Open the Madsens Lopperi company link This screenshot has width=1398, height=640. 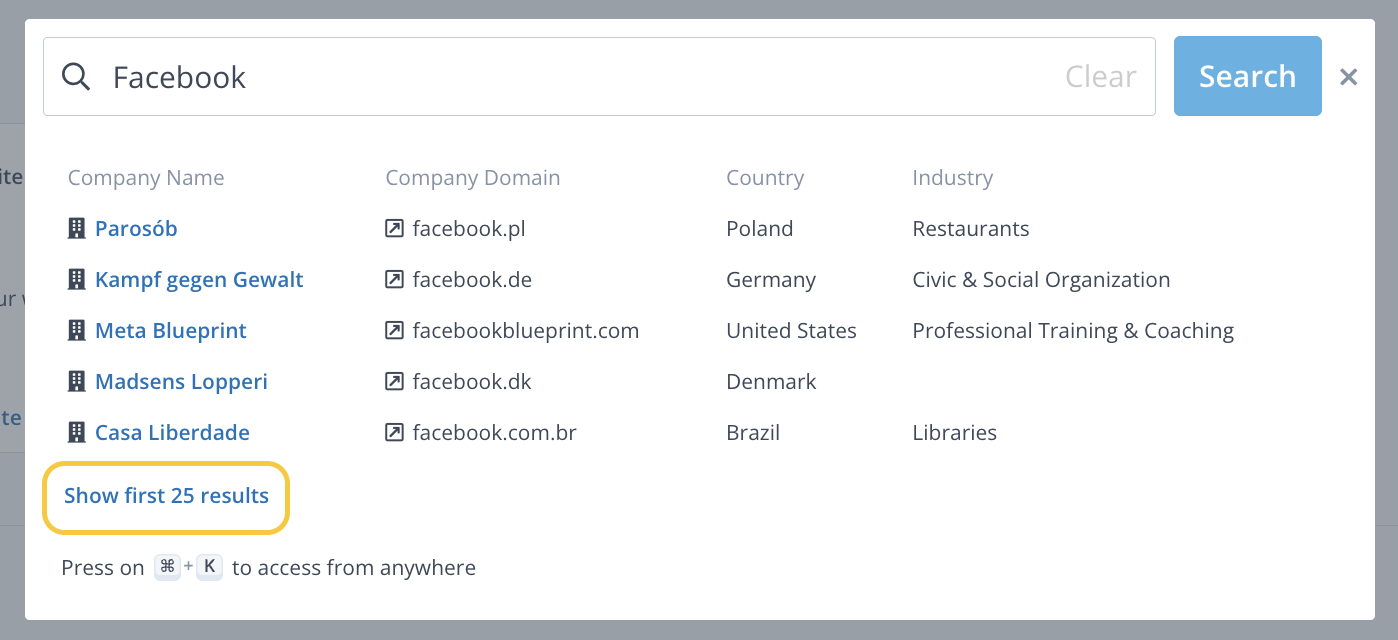click(181, 382)
